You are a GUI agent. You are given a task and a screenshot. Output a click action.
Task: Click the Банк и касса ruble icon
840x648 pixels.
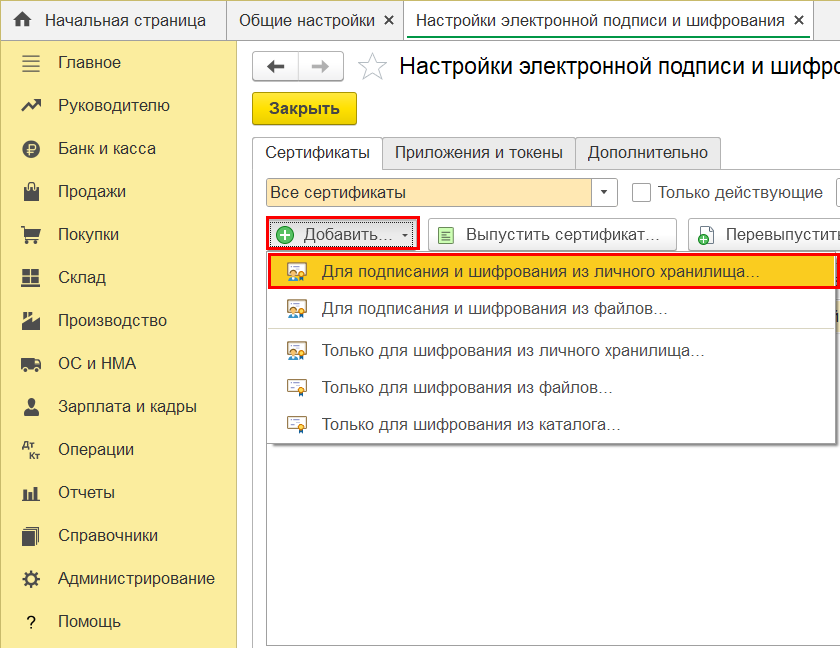click(31, 149)
